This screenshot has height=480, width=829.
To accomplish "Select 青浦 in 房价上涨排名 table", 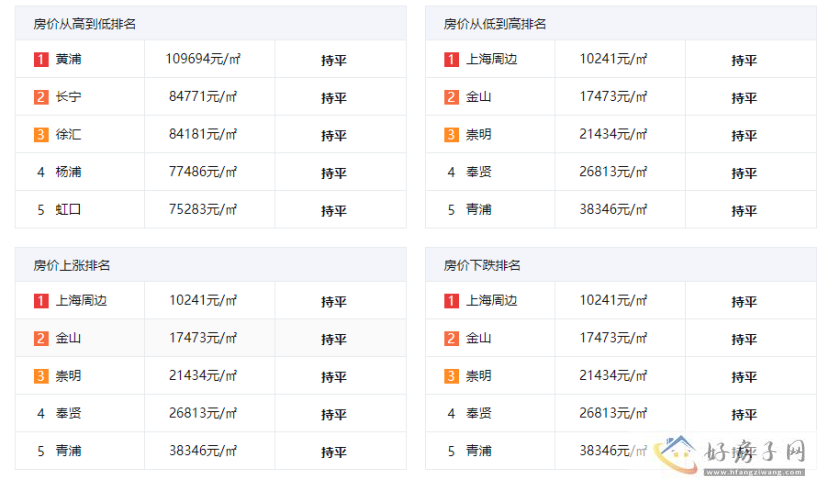I will click(x=69, y=451).
